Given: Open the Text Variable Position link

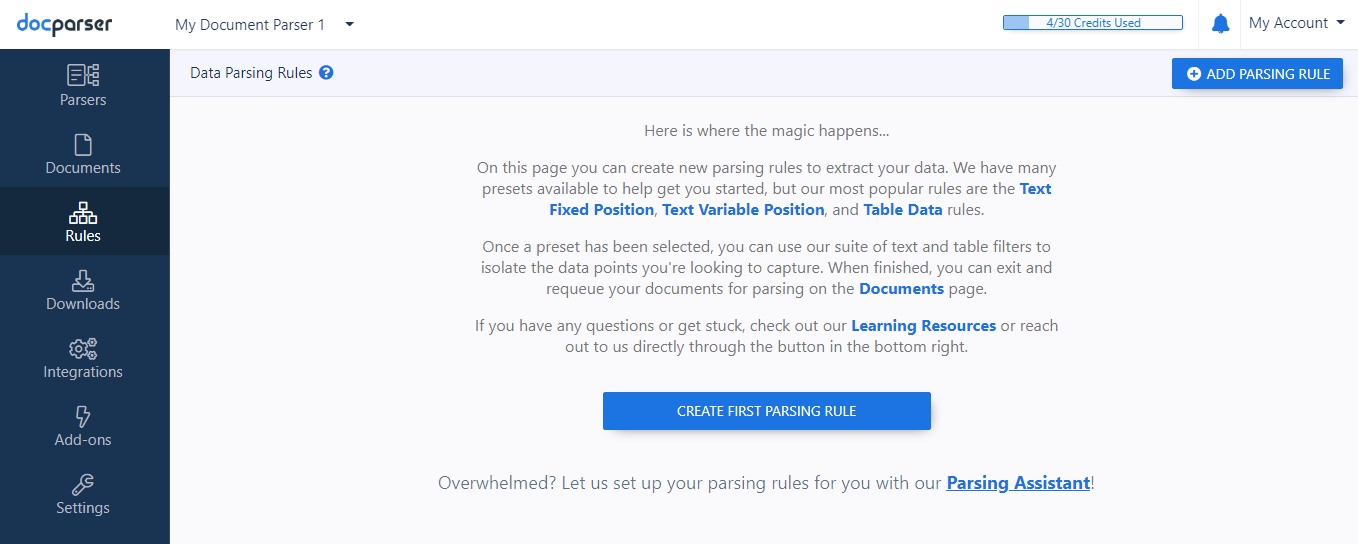Looking at the screenshot, I should 743,210.
